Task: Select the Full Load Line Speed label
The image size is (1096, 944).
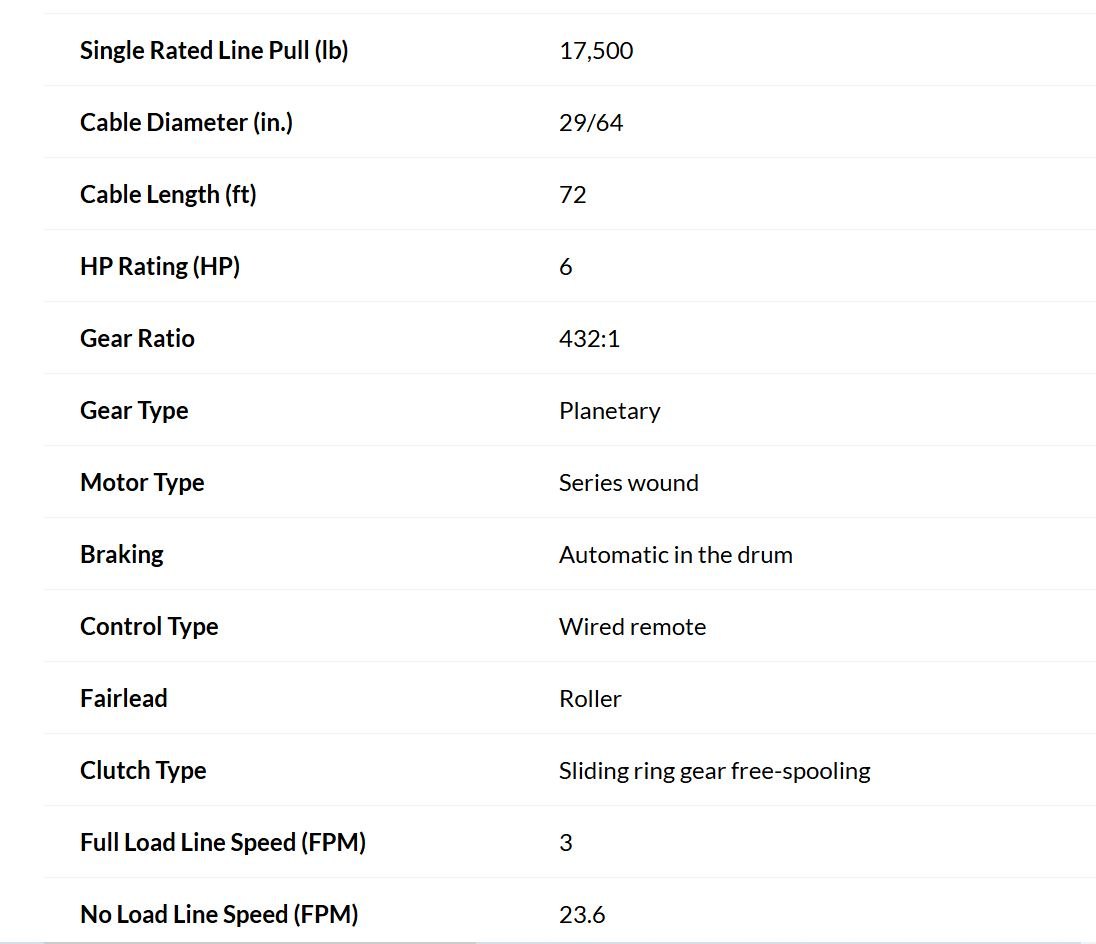Action: (x=223, y=842)
